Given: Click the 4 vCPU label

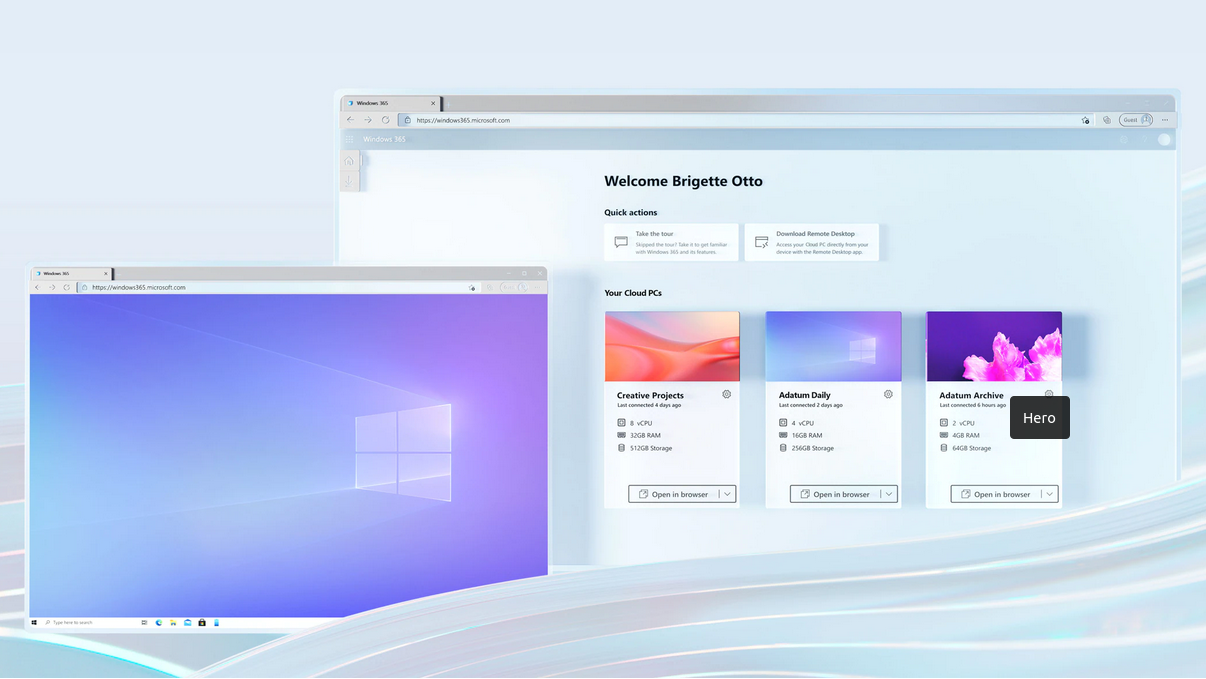Looking at the screenshot, I should click(x=802, y=423).
